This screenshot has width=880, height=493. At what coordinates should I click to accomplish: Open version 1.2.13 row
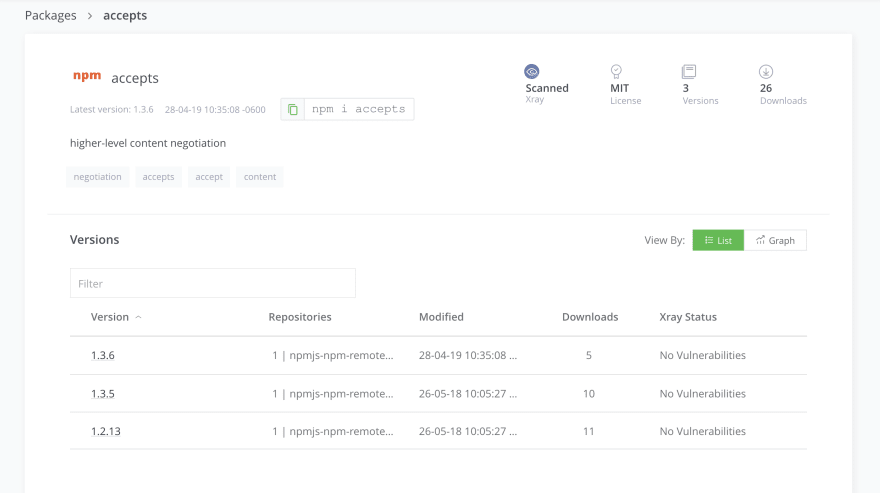click(105, 431)
